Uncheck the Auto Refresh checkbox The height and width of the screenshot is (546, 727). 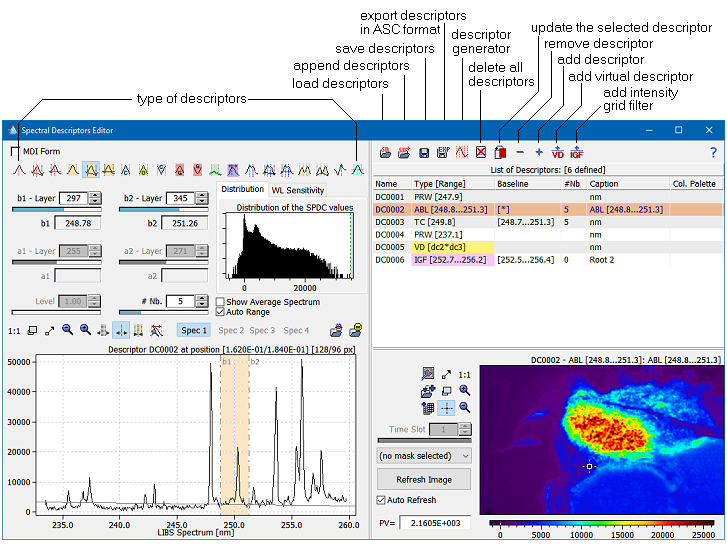click(x=380, y=500)
